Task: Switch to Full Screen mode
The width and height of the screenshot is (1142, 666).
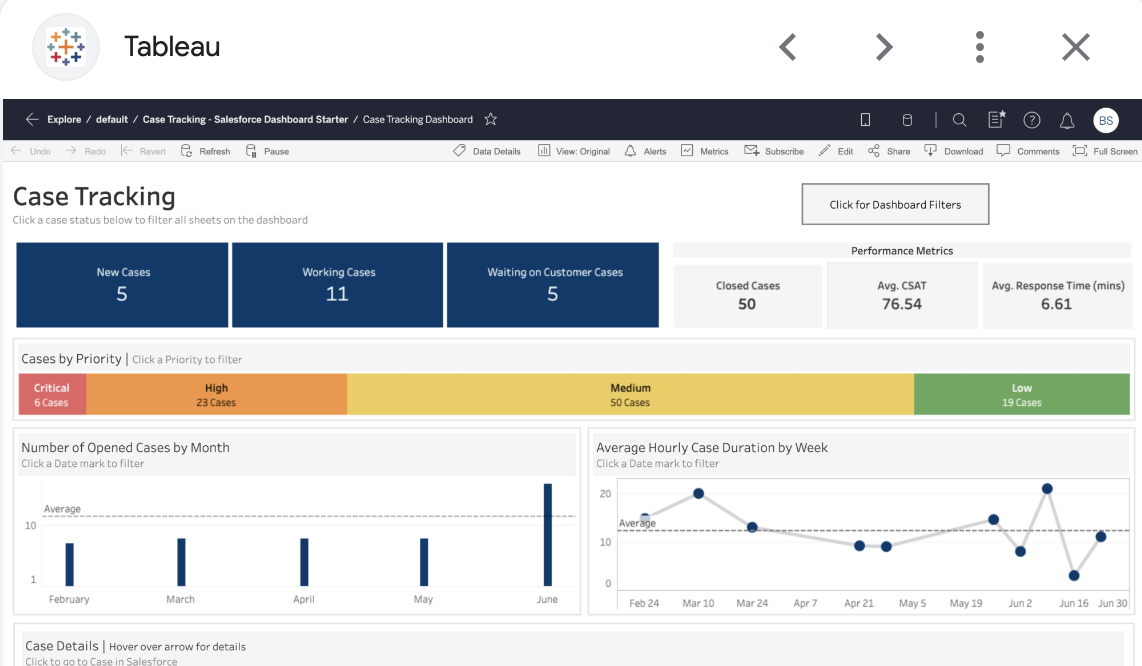Action: tap(1105, 151)
